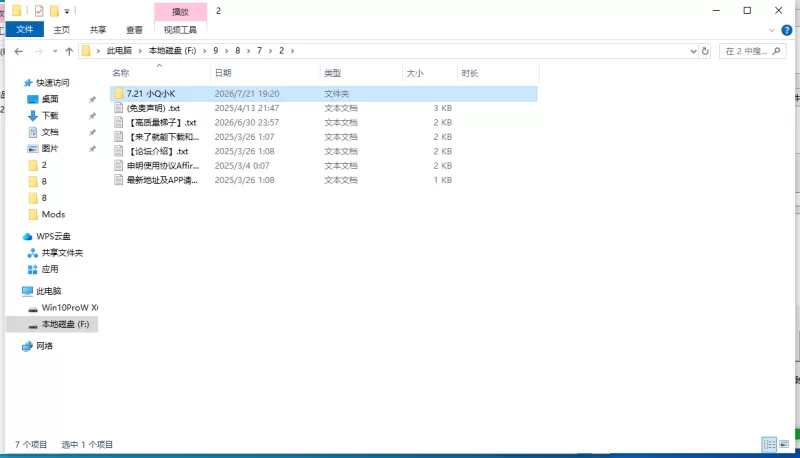800x458 pixels.
Task: Sort by the 名称 column header
Action: point(159,73)
